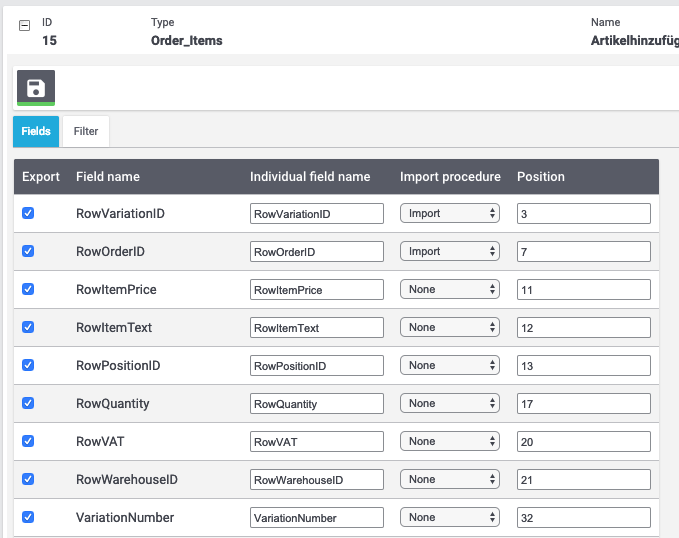Uncheck export for RowVariationID
The width and height of the screenshot is (679, 538).
[28, 213]
